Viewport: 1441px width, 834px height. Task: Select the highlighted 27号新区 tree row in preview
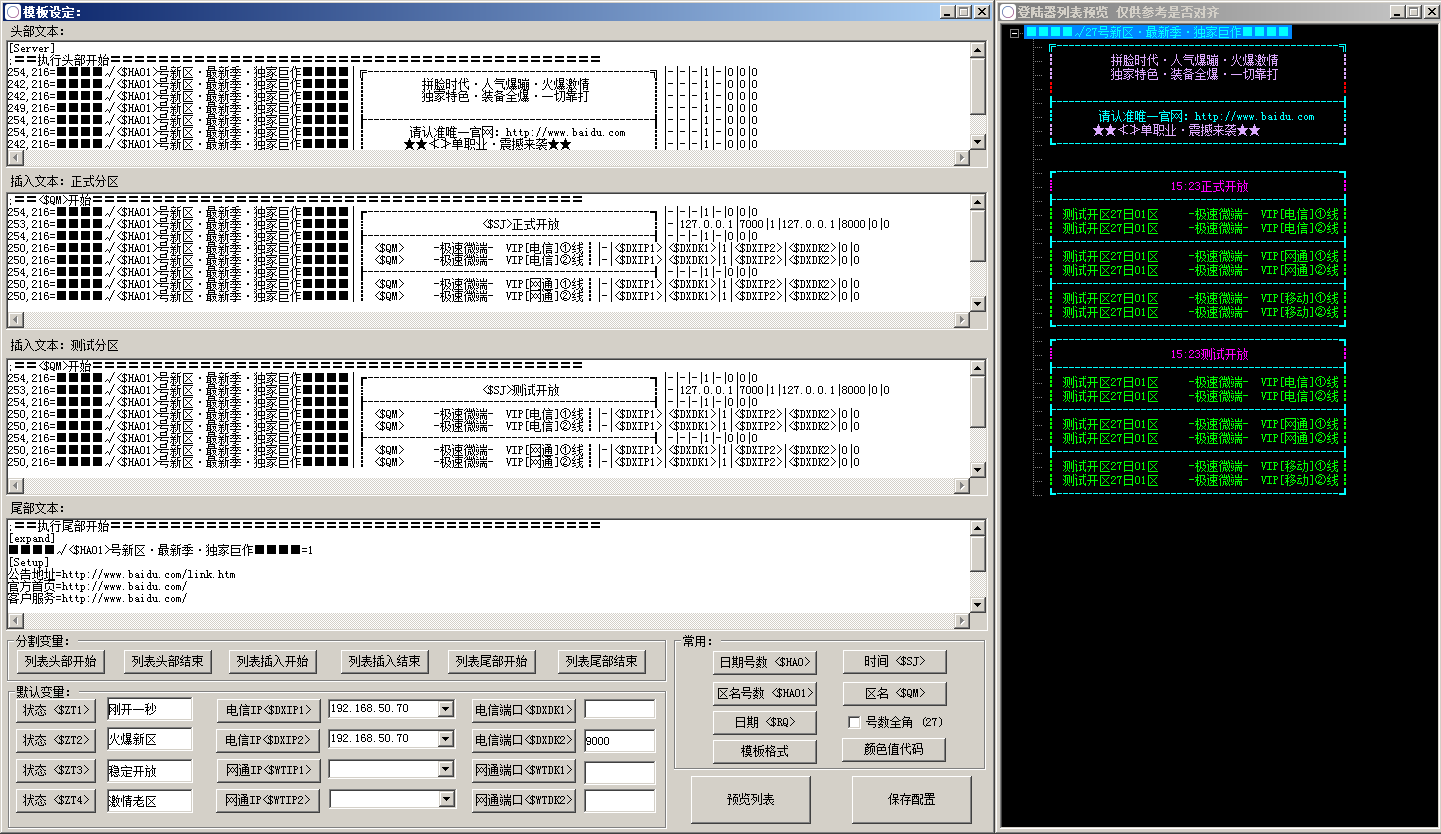coord(1158,33)
